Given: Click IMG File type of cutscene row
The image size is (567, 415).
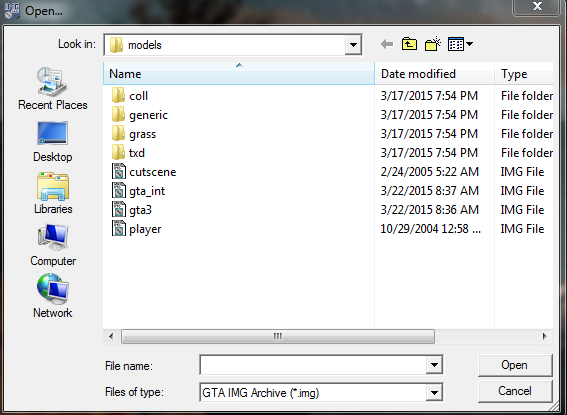Looking at the screenshot, I should tap(522, 171).
